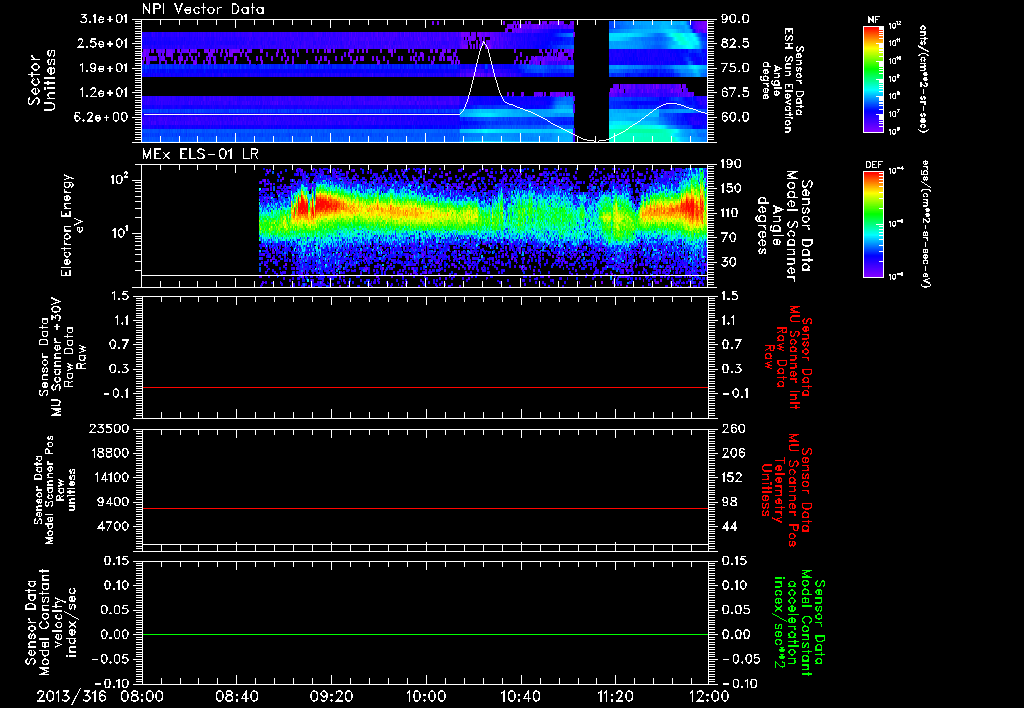1024x708 pixels.
Task: Click the "ergs/(cm**2-sr-sec-eV)" units label
Action: [x=925, y=223]
